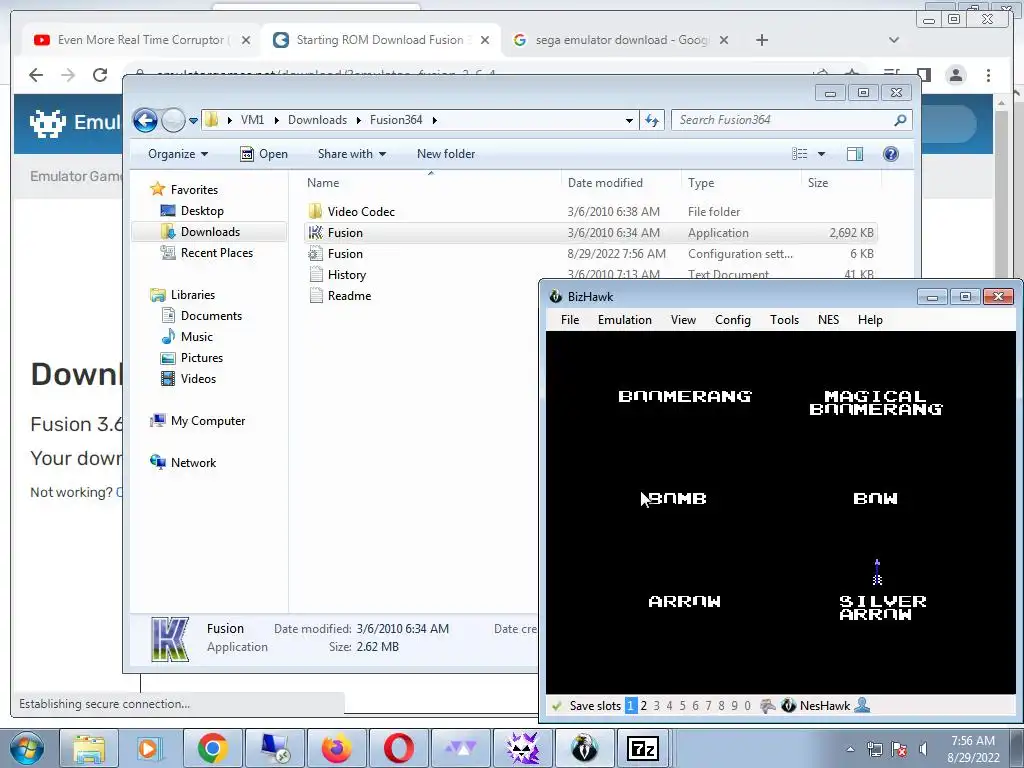Click the NesHawk core icon in the status bar
The width and height of the screenshot is (1024, 768).
788,706
